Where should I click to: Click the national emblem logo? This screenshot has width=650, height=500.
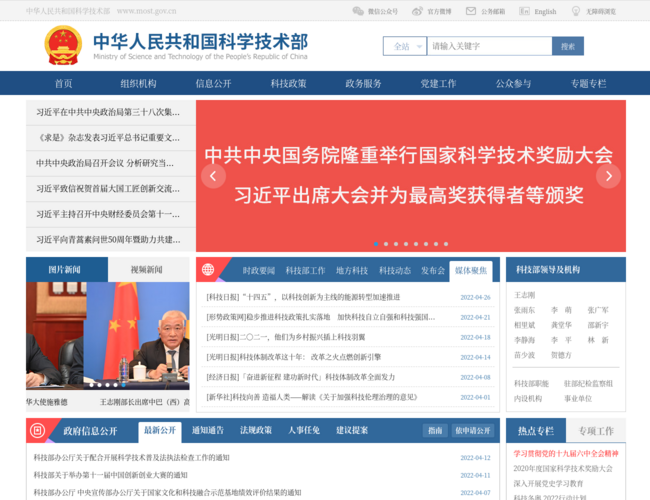click(x=63, y=45)
